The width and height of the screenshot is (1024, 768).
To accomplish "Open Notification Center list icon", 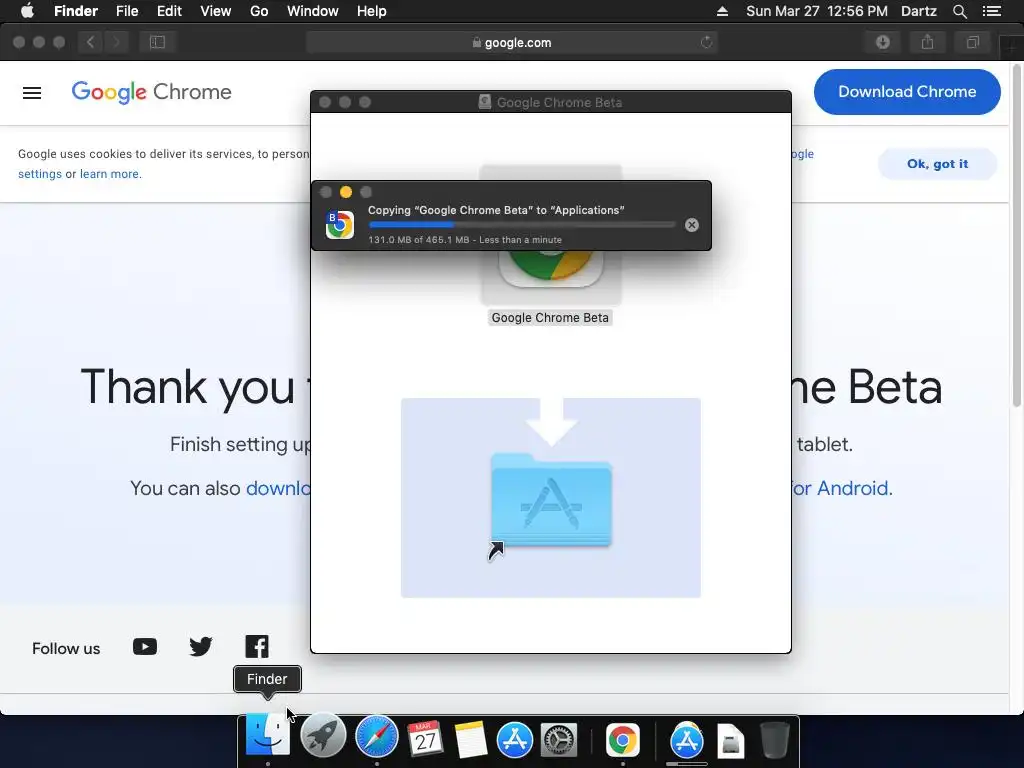I will click(x=992, y=11).
